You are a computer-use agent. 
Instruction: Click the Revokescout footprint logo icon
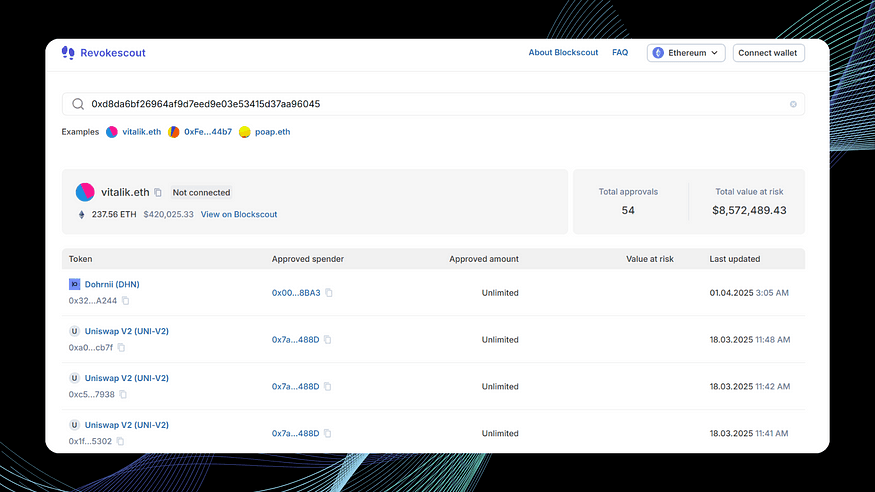coord(68,52)
